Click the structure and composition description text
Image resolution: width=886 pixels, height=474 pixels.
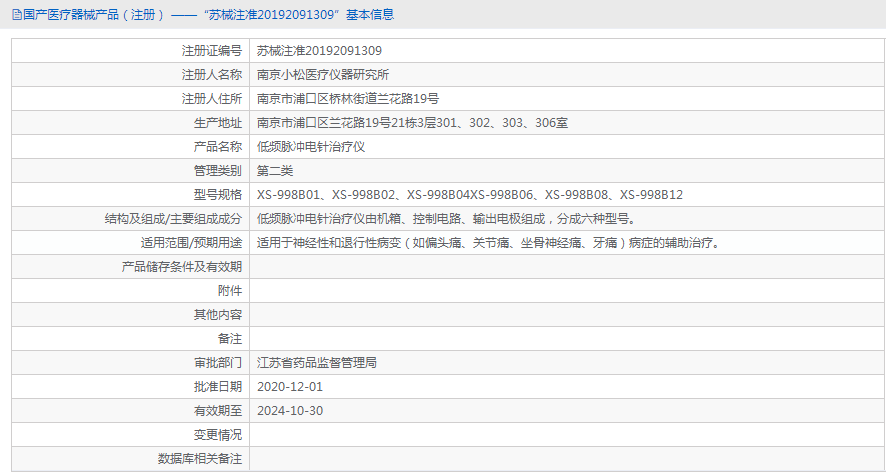(446, 219)
